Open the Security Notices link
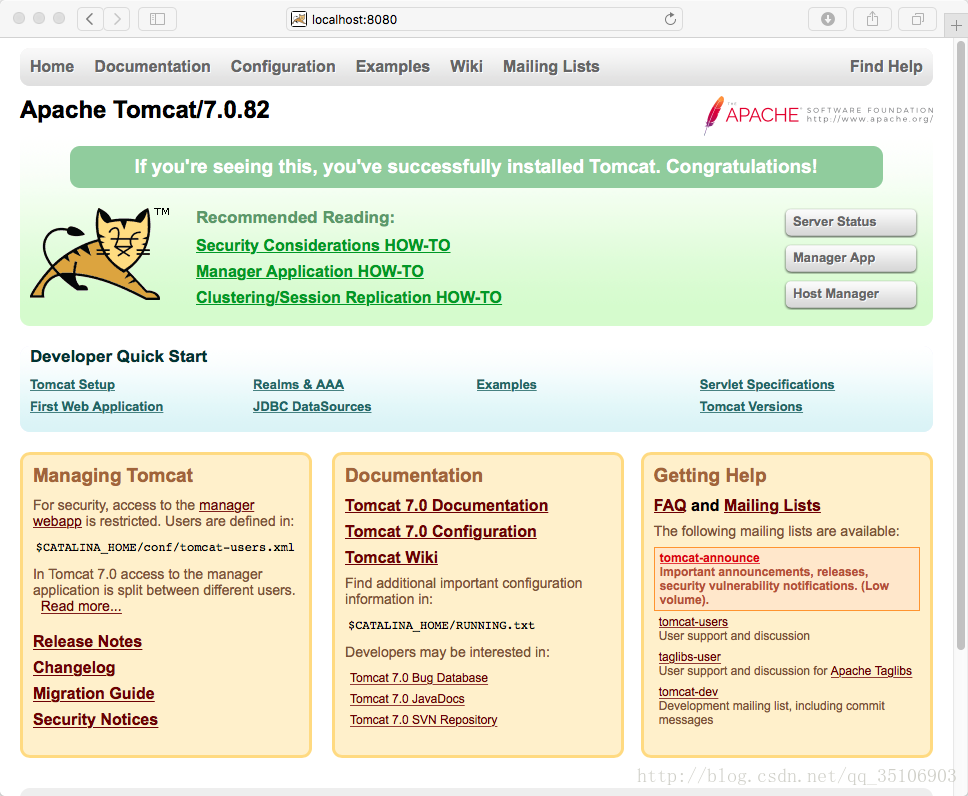The image size is (968, 796). (96, 719)
